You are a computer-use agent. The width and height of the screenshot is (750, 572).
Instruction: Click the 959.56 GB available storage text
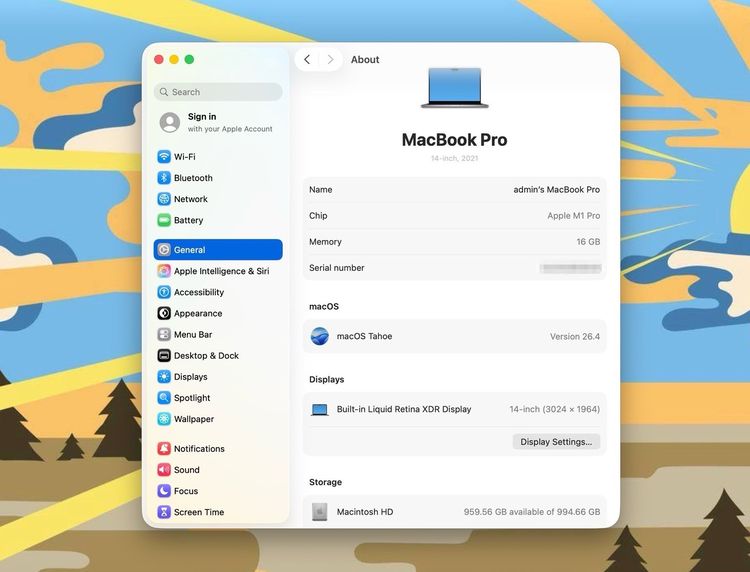(x=531, y=512)
